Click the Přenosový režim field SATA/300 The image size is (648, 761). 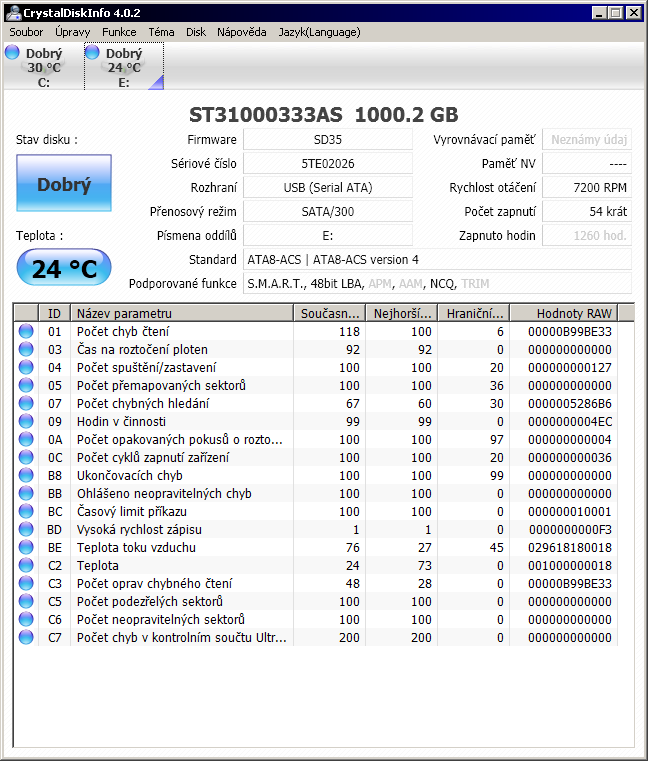pyautogui.click(x=328, y=212)
